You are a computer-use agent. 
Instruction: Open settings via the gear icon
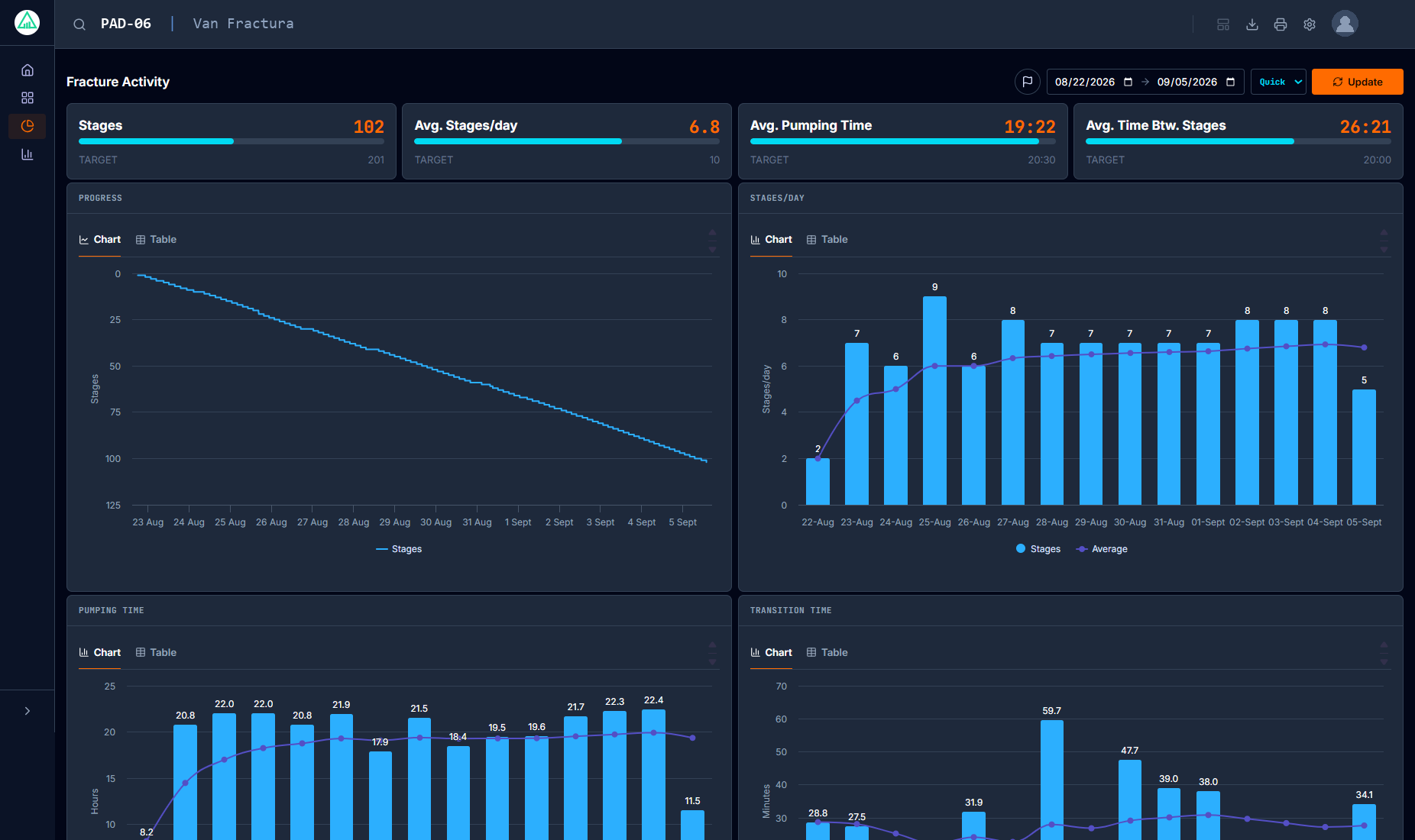(x=1310, y=24)
